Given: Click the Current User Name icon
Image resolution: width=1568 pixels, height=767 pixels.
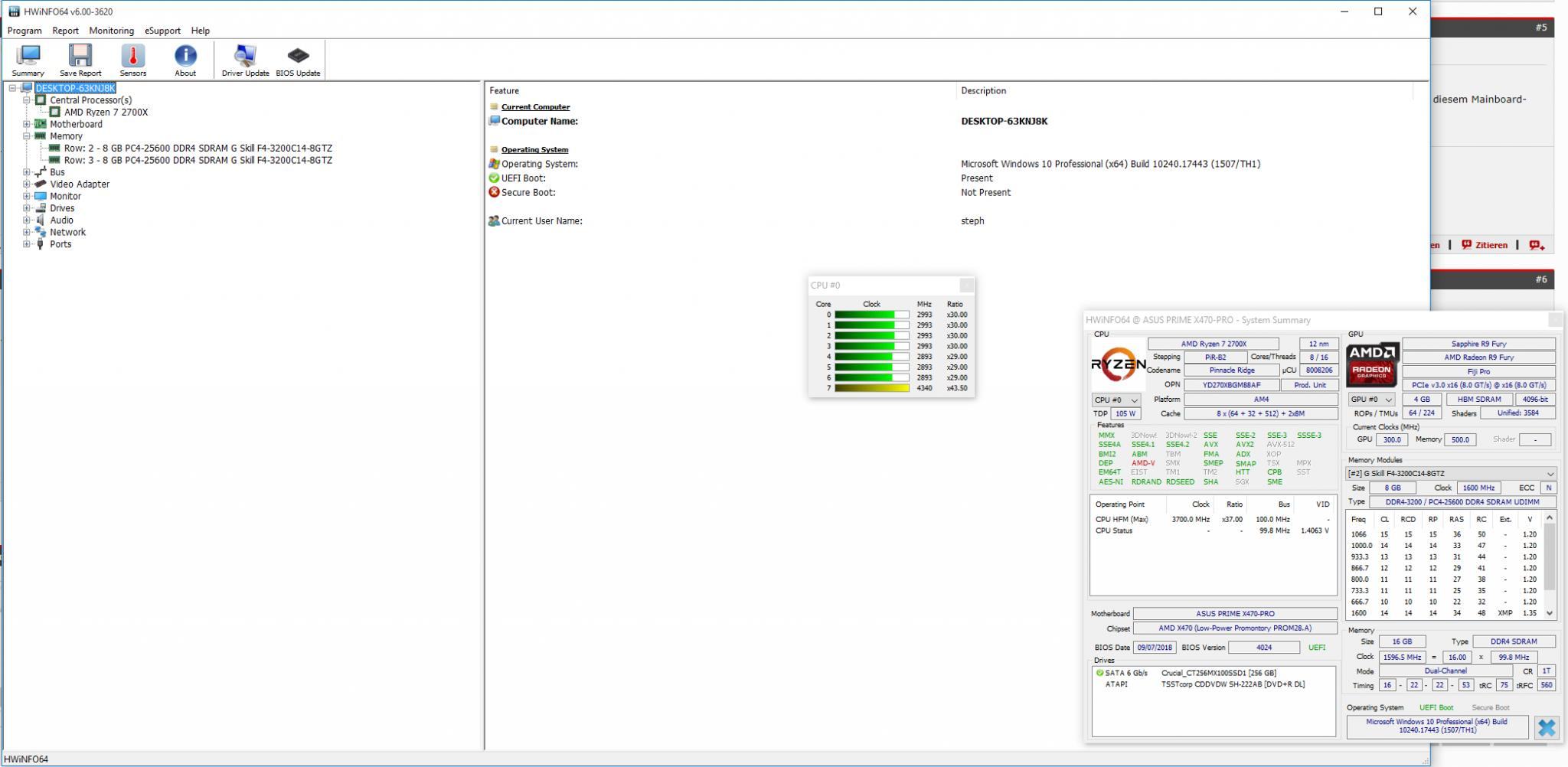Looking at the screenshot, I should click(x=494, y=221).
